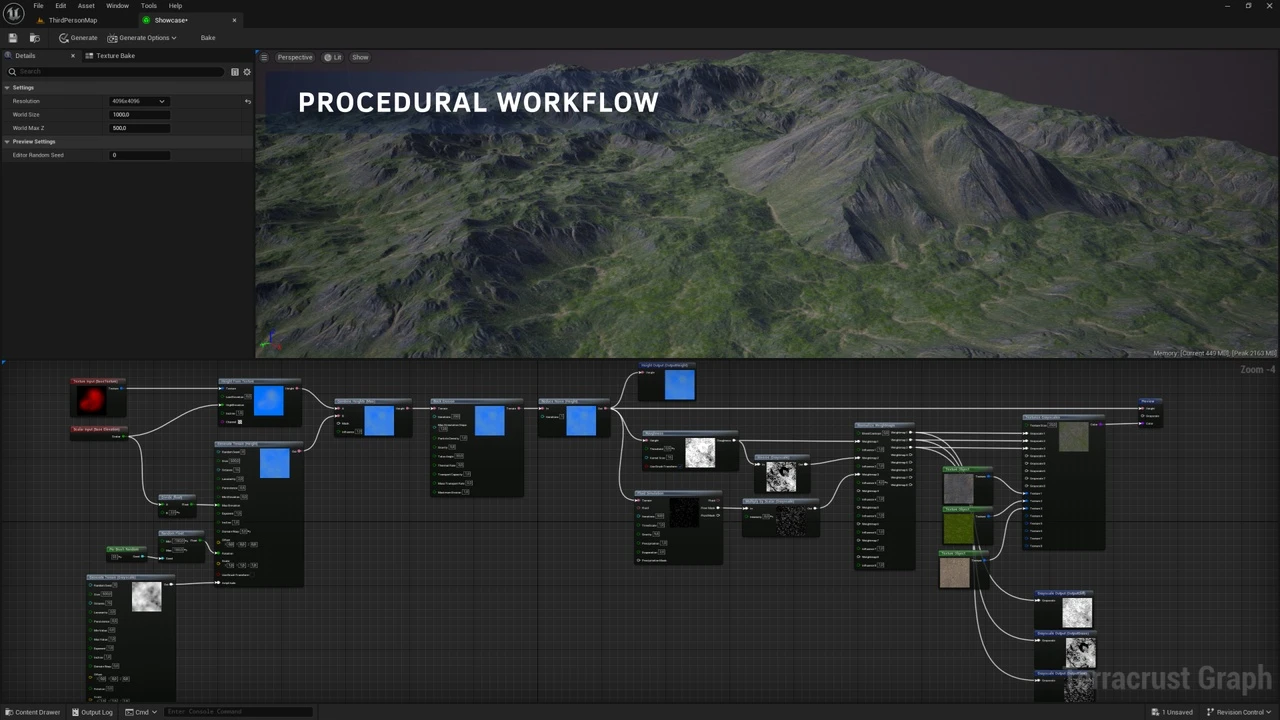The height and width of the screenshot is (720, 1280).
Task: Open the Content Drawer
Action: point(32,712)
